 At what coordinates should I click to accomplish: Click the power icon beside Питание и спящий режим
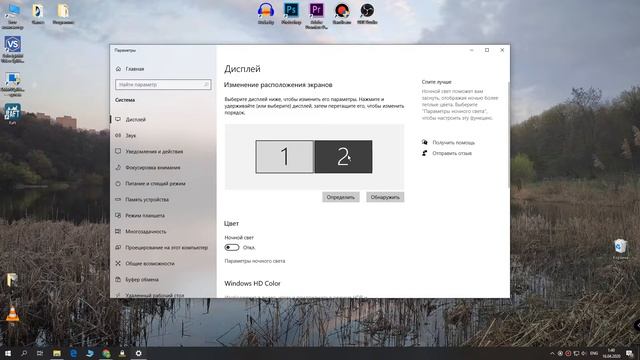pos(118,183)
